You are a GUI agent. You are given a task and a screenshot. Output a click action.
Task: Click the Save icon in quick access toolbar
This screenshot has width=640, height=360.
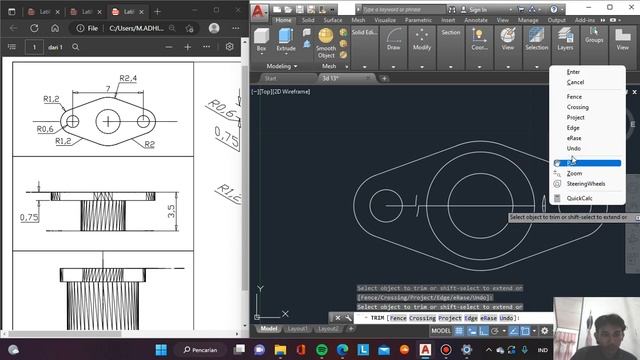300,9
